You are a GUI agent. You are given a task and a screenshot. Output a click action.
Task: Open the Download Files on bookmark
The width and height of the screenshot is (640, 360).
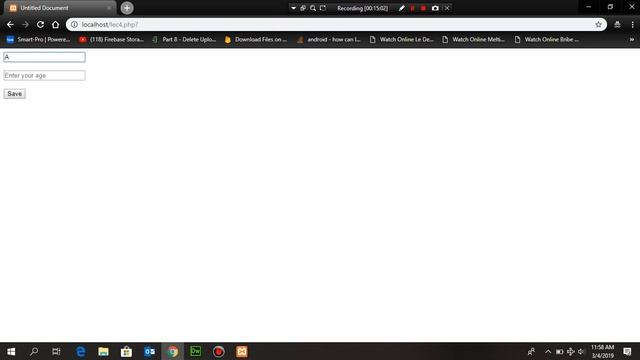(x=256, y=40)
